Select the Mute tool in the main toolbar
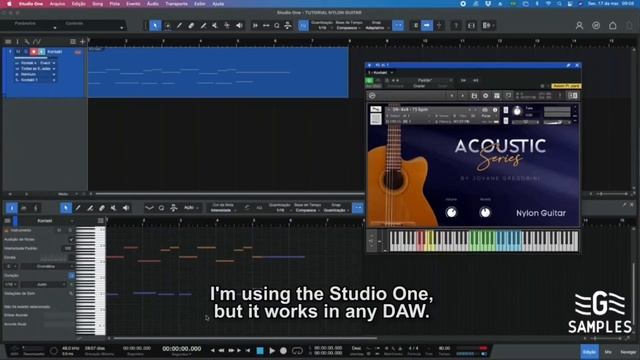The image size is (640, 360). point(215,26)
